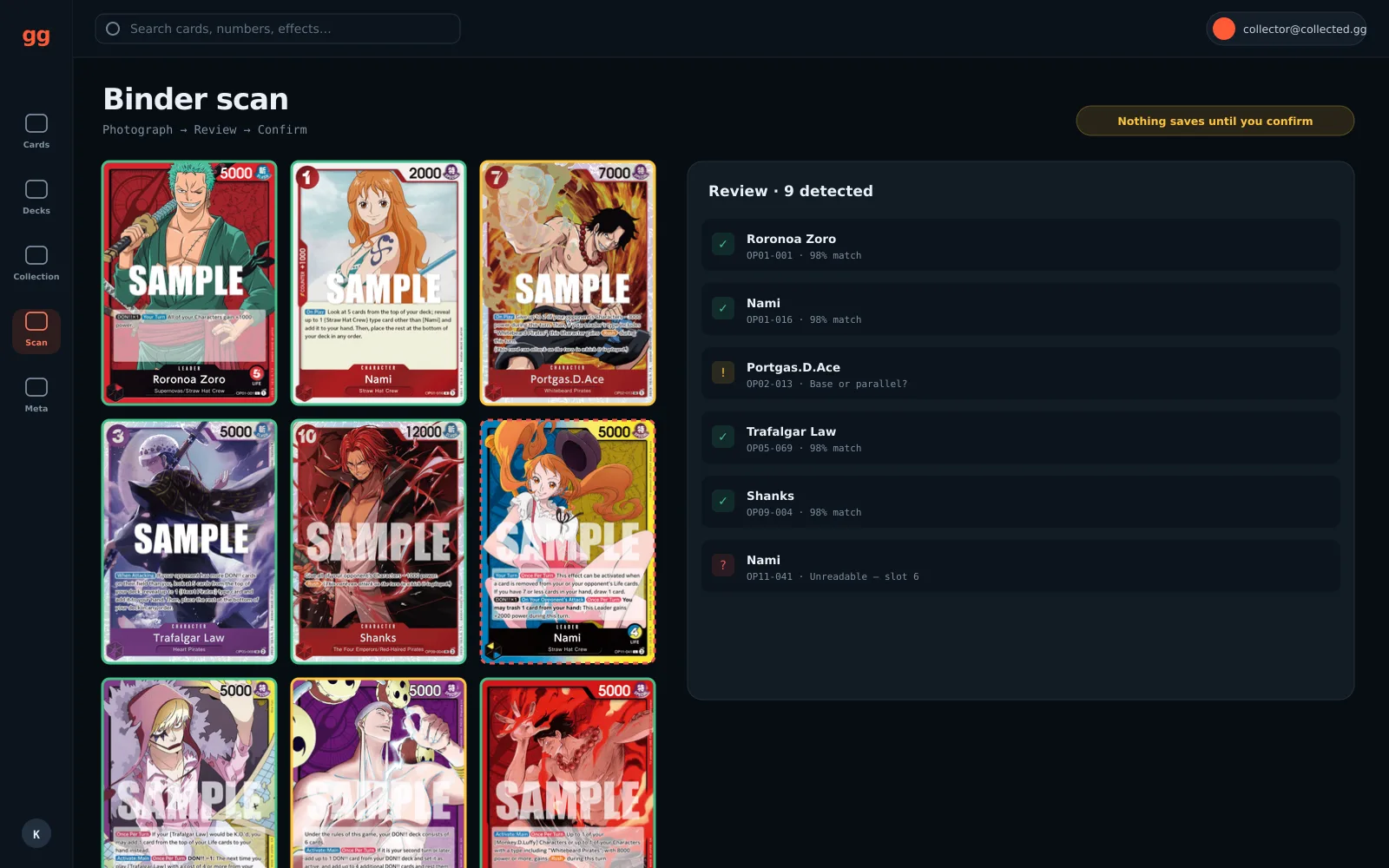This screenshot has height=868, width=1389.
Task: Toggle the Roronoa Zoro match checkbox
Action: [x=723, y=244]
